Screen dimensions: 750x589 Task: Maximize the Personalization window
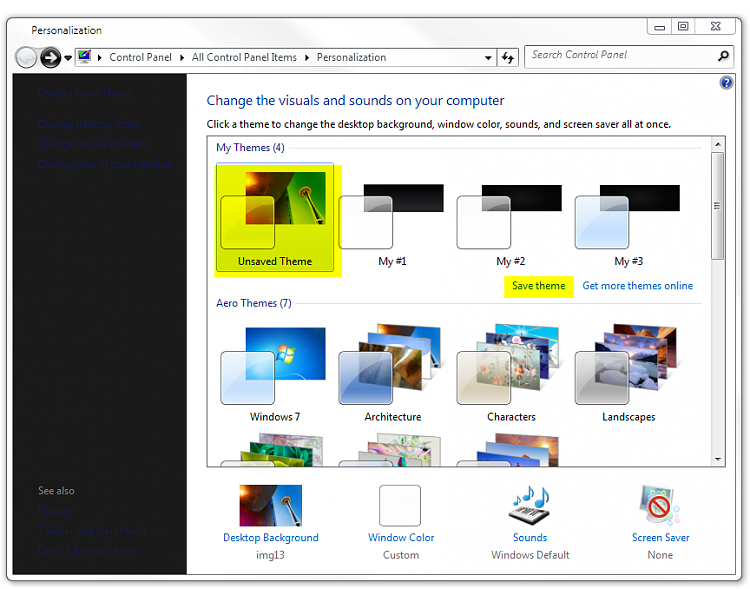pos(683,27)
